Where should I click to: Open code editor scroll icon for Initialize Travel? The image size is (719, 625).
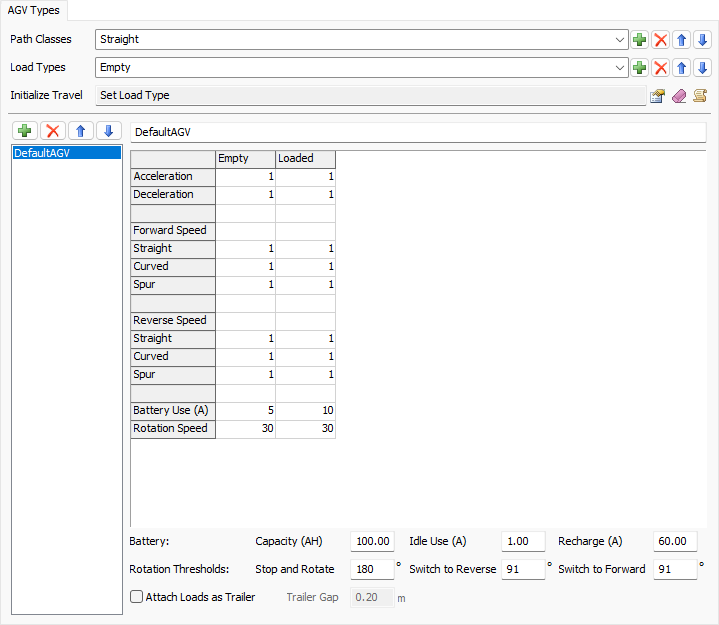pos(700,96)
